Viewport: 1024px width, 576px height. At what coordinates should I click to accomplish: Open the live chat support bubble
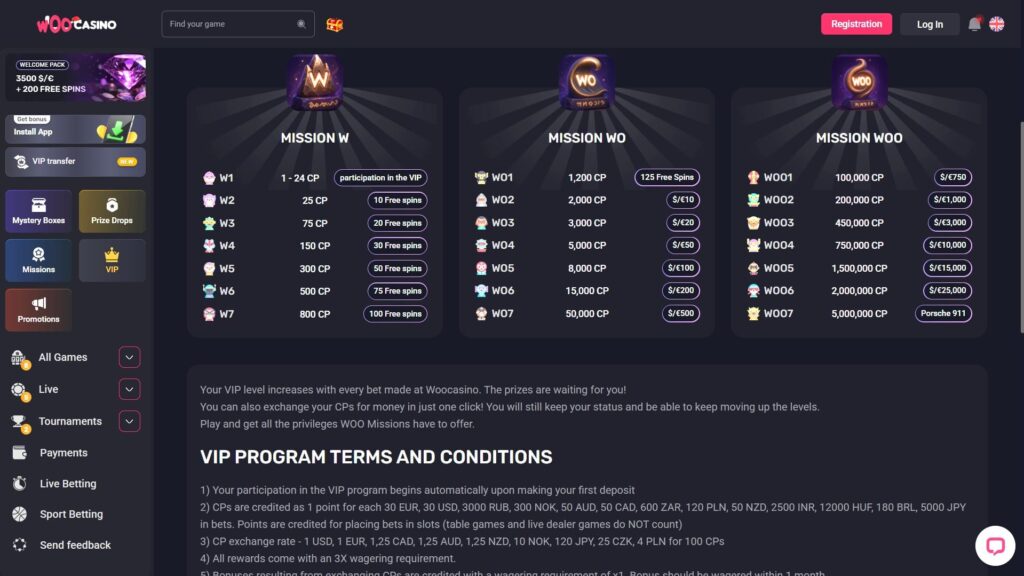pos(995,546)
